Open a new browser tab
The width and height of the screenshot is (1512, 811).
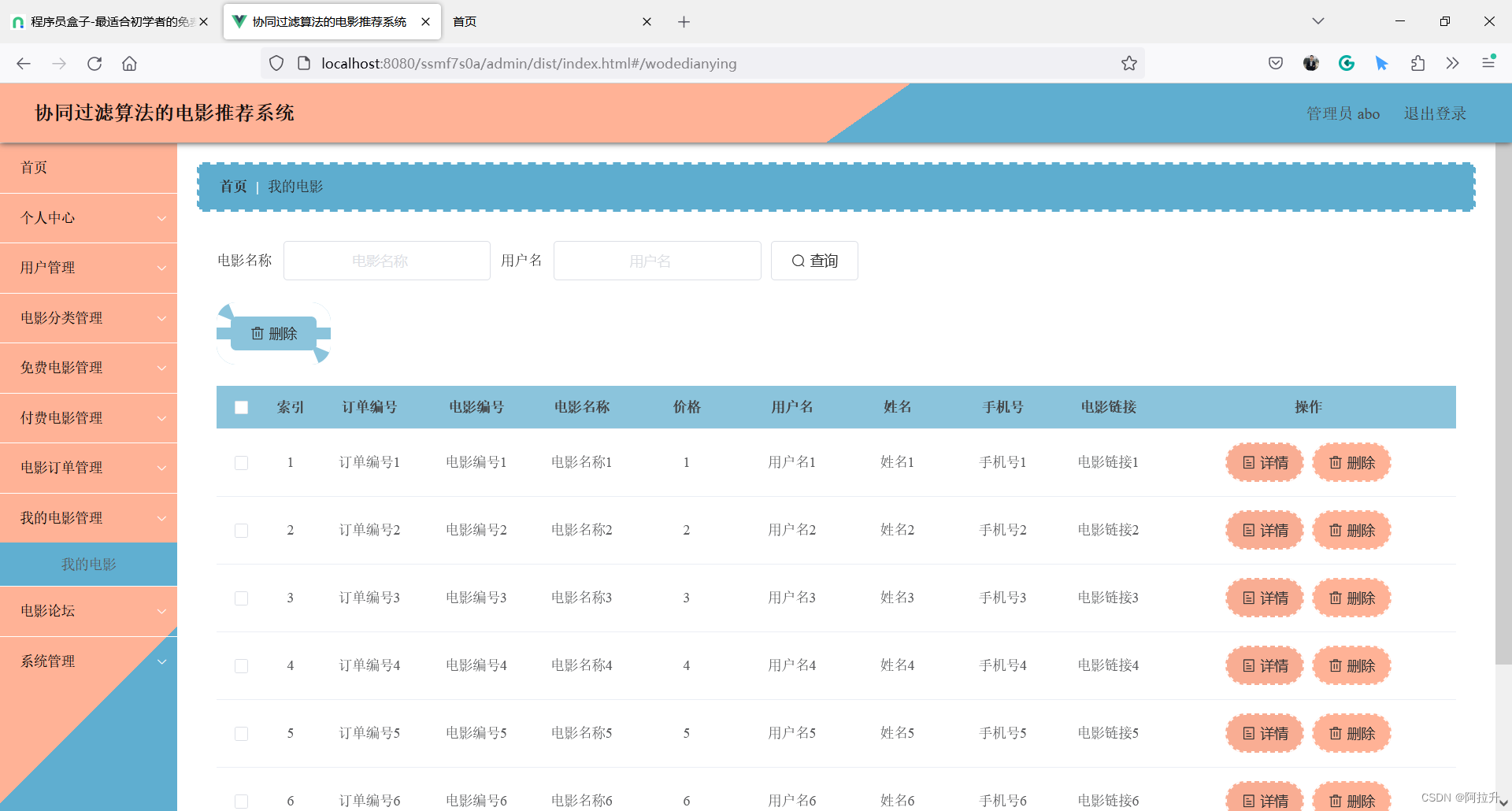coord(684,22)
